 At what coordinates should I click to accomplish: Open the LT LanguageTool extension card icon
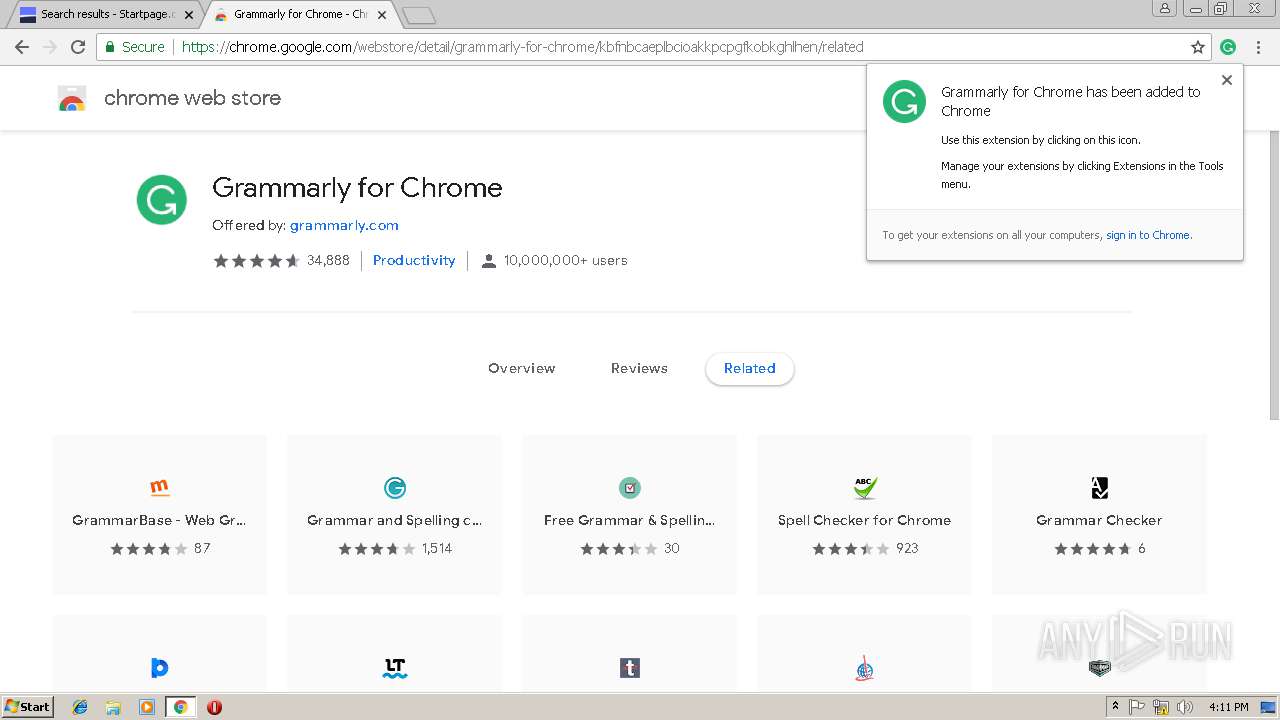click(x=395, y=668)
